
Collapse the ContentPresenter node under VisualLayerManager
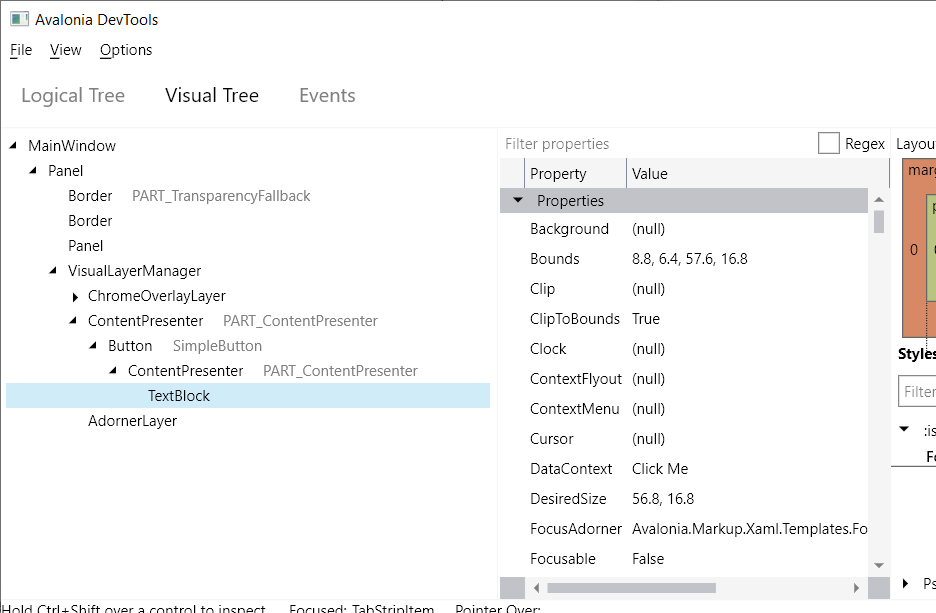pos(73,321)
